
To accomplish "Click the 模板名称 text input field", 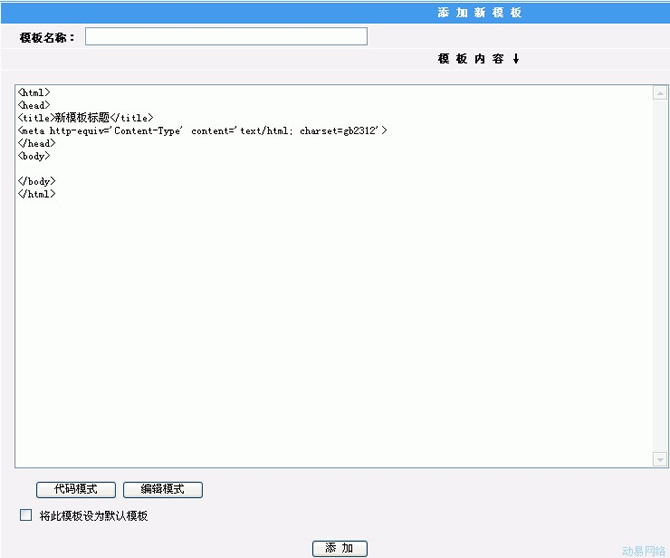I will (x=226, y=37).
